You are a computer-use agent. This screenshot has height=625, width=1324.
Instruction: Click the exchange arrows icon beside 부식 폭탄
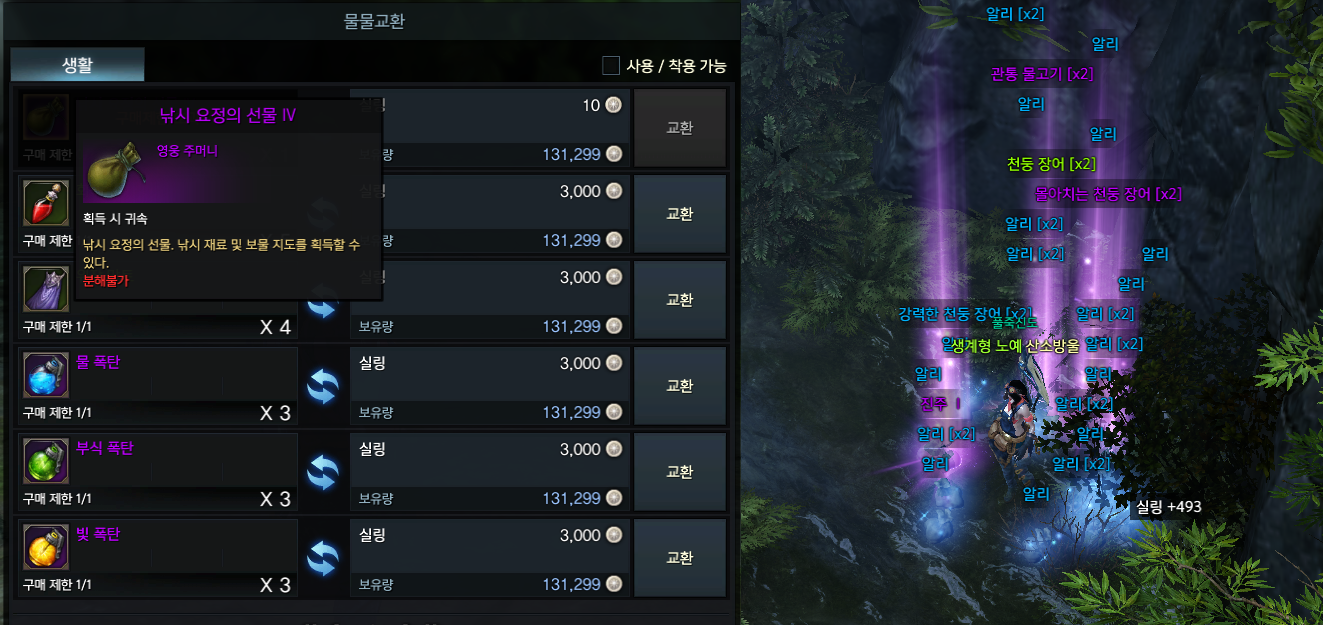pyautogui.click(x=323, y=472)
